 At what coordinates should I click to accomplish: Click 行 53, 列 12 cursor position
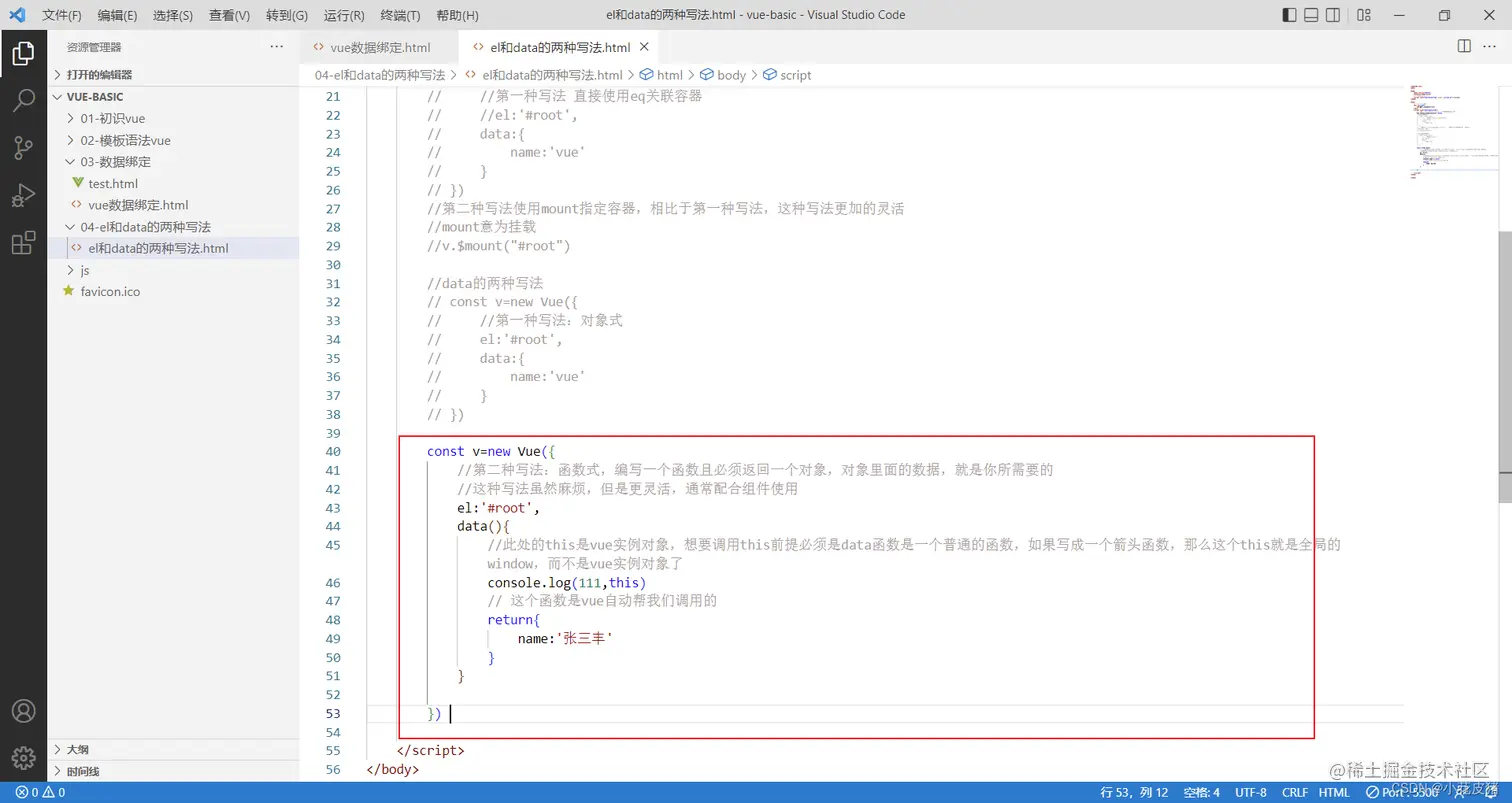click(x=1134, y=792)
